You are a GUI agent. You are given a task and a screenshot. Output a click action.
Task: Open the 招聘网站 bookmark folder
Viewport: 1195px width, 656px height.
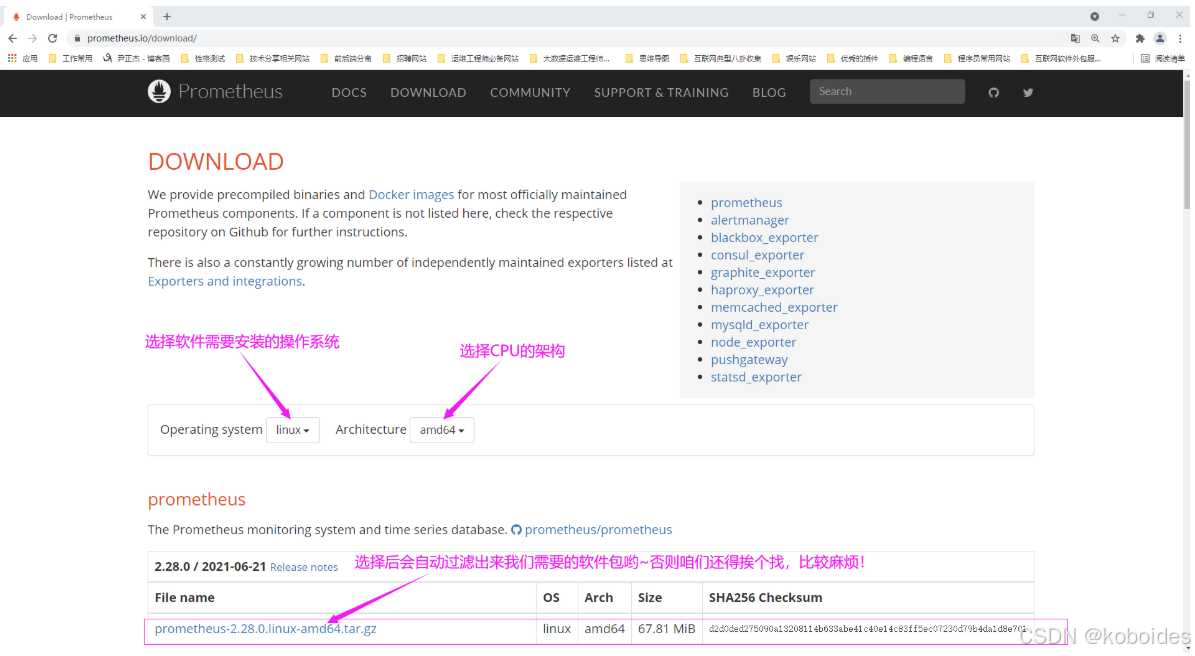pyautogui.click(x=404, y=58)
